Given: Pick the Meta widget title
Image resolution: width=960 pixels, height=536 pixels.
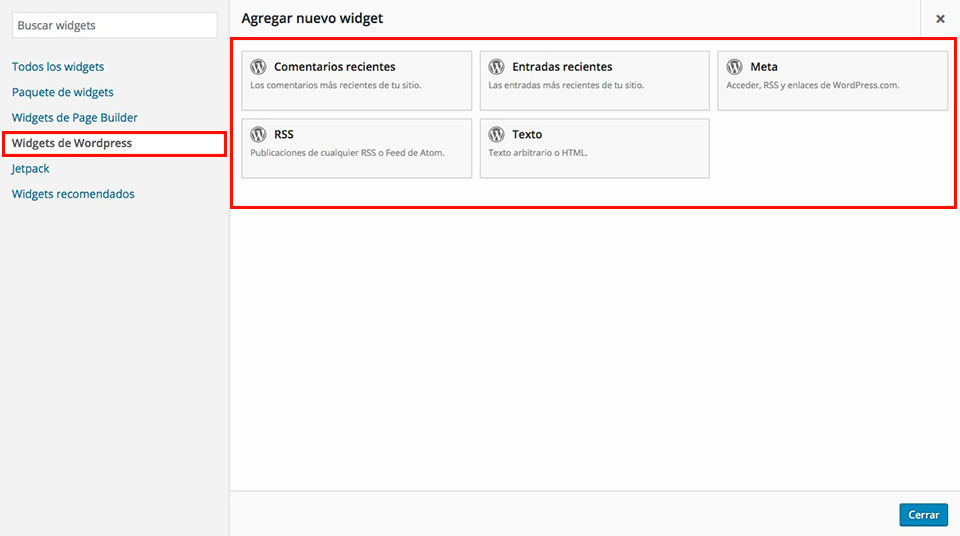Looking at the screenshot, I should click(764, 67).
